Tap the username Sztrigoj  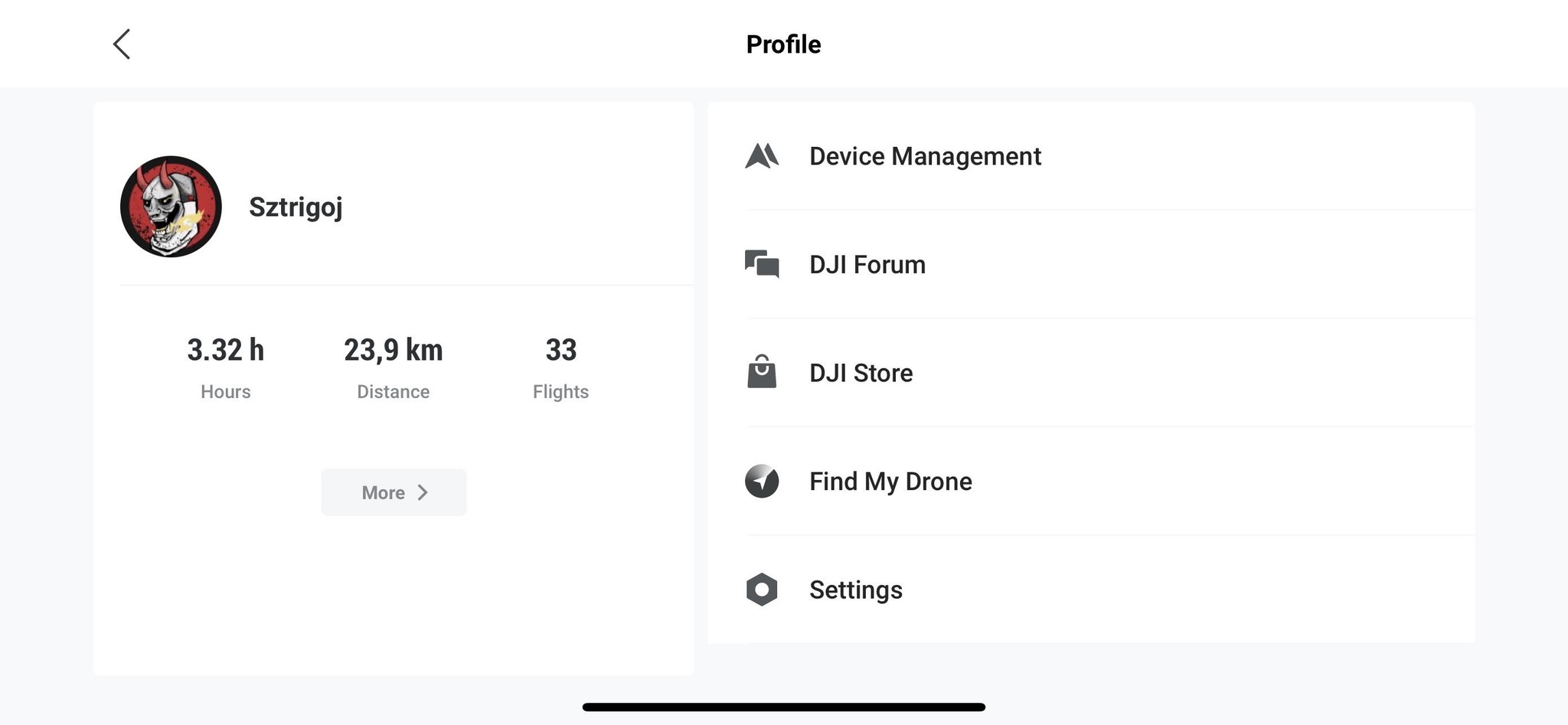coord(296,207)
